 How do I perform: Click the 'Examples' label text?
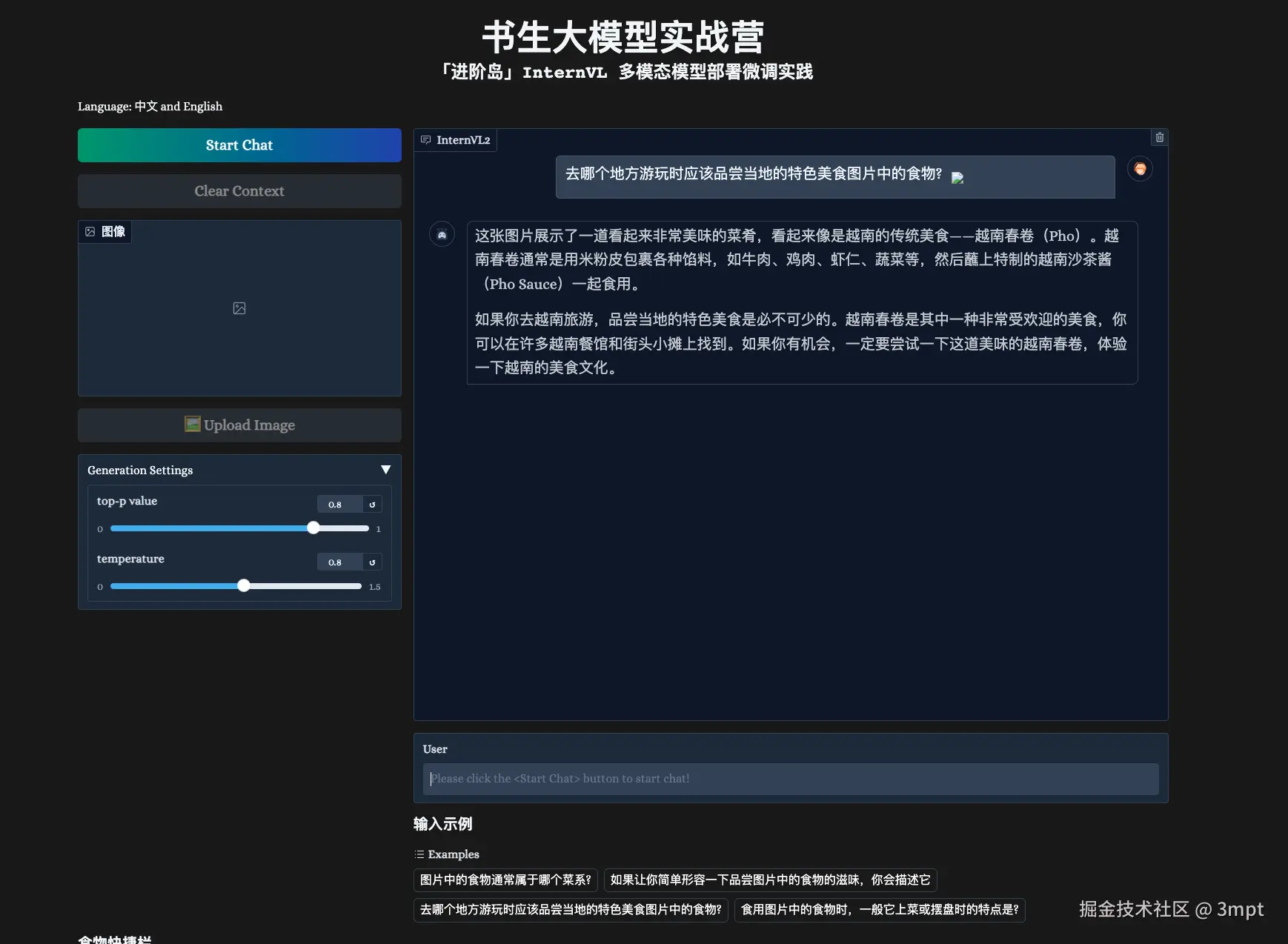(454, 854)
